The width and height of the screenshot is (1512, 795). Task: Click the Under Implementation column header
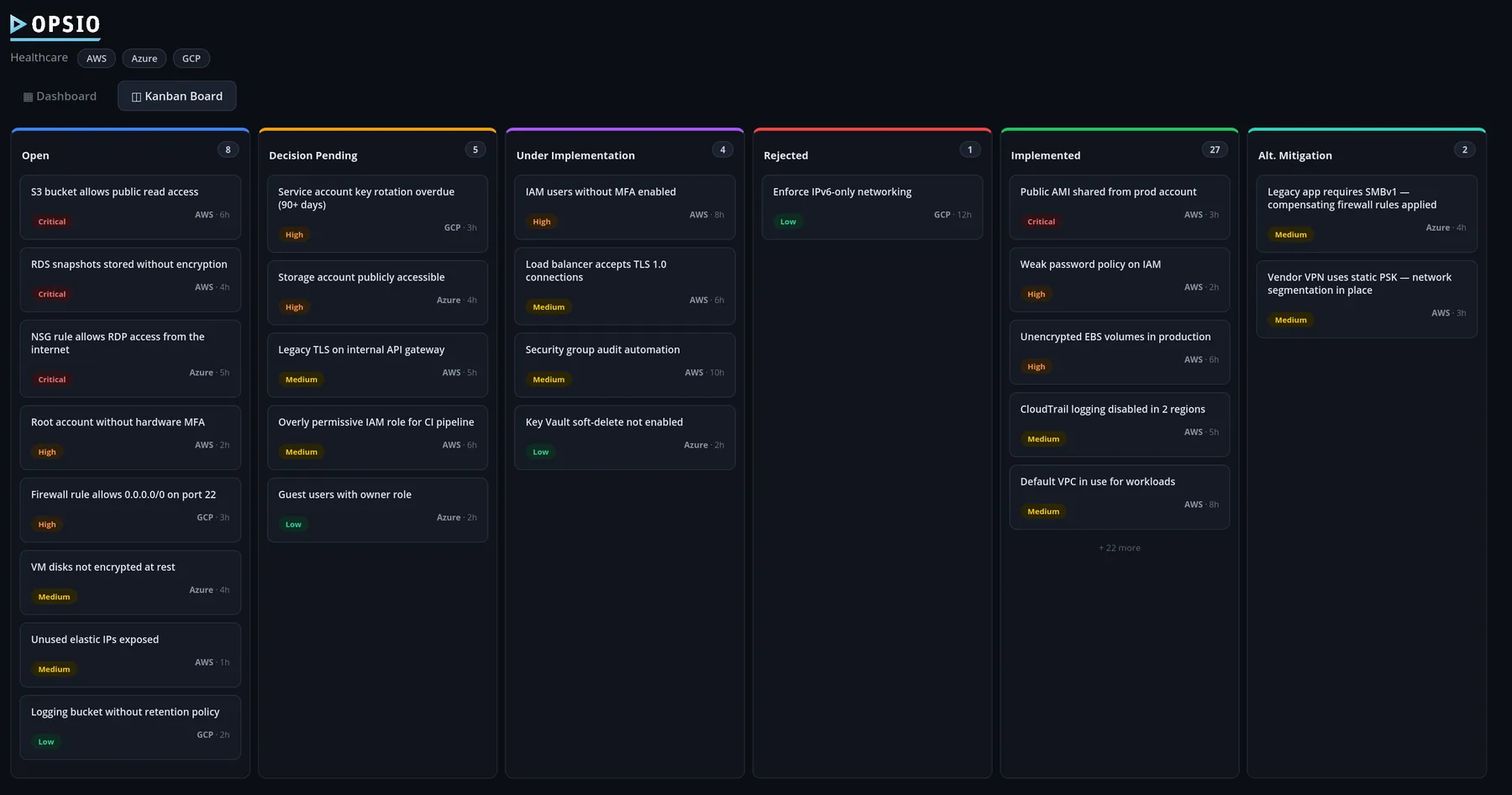tap(575, 155)
